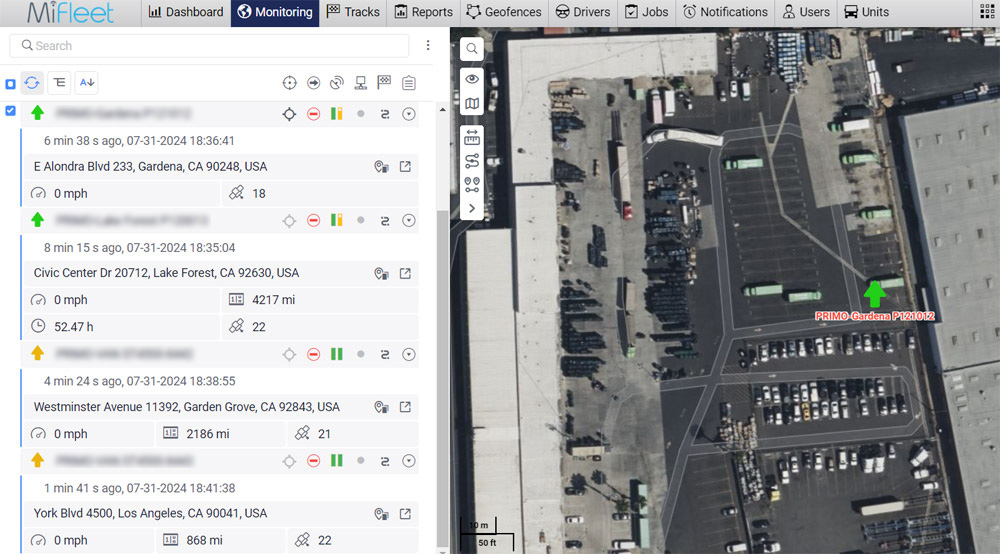Uncheck the first unit's checkbox
Screen dimensions: 1000x554
(x=11, y=111)
